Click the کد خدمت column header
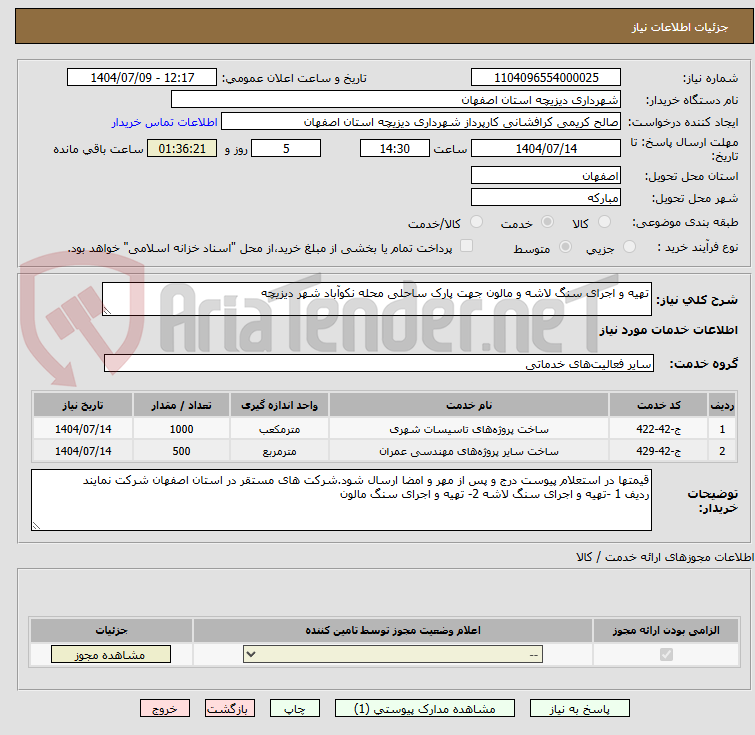755x735 pixels. [658, 405]
